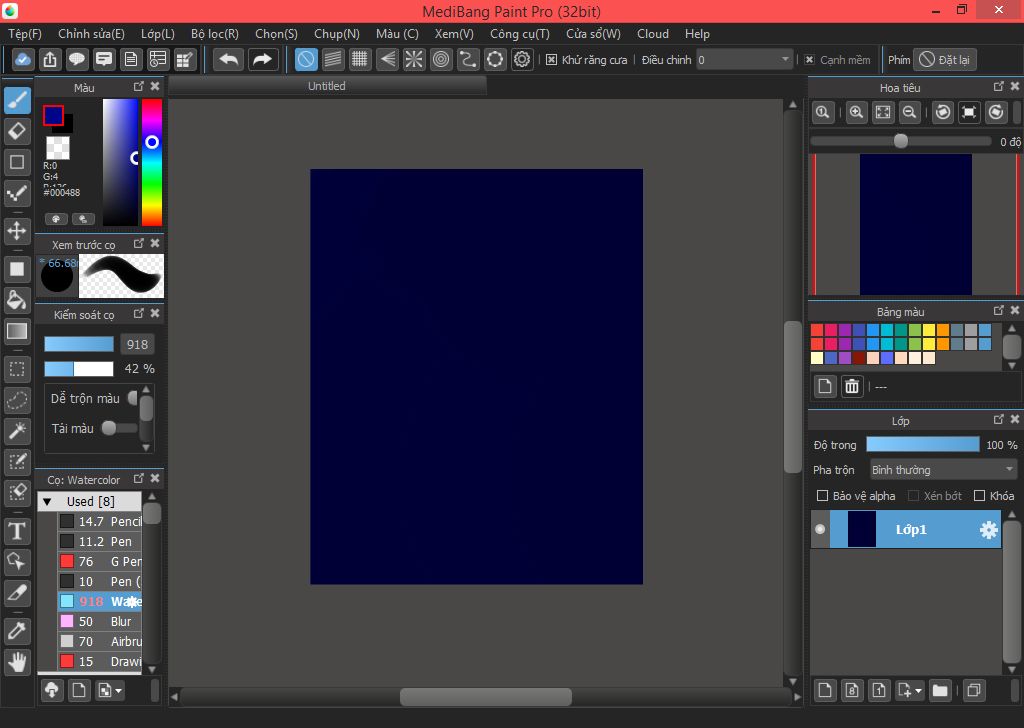Select the Bucket fill tool
1024x728 pixels.
(18, 300)
